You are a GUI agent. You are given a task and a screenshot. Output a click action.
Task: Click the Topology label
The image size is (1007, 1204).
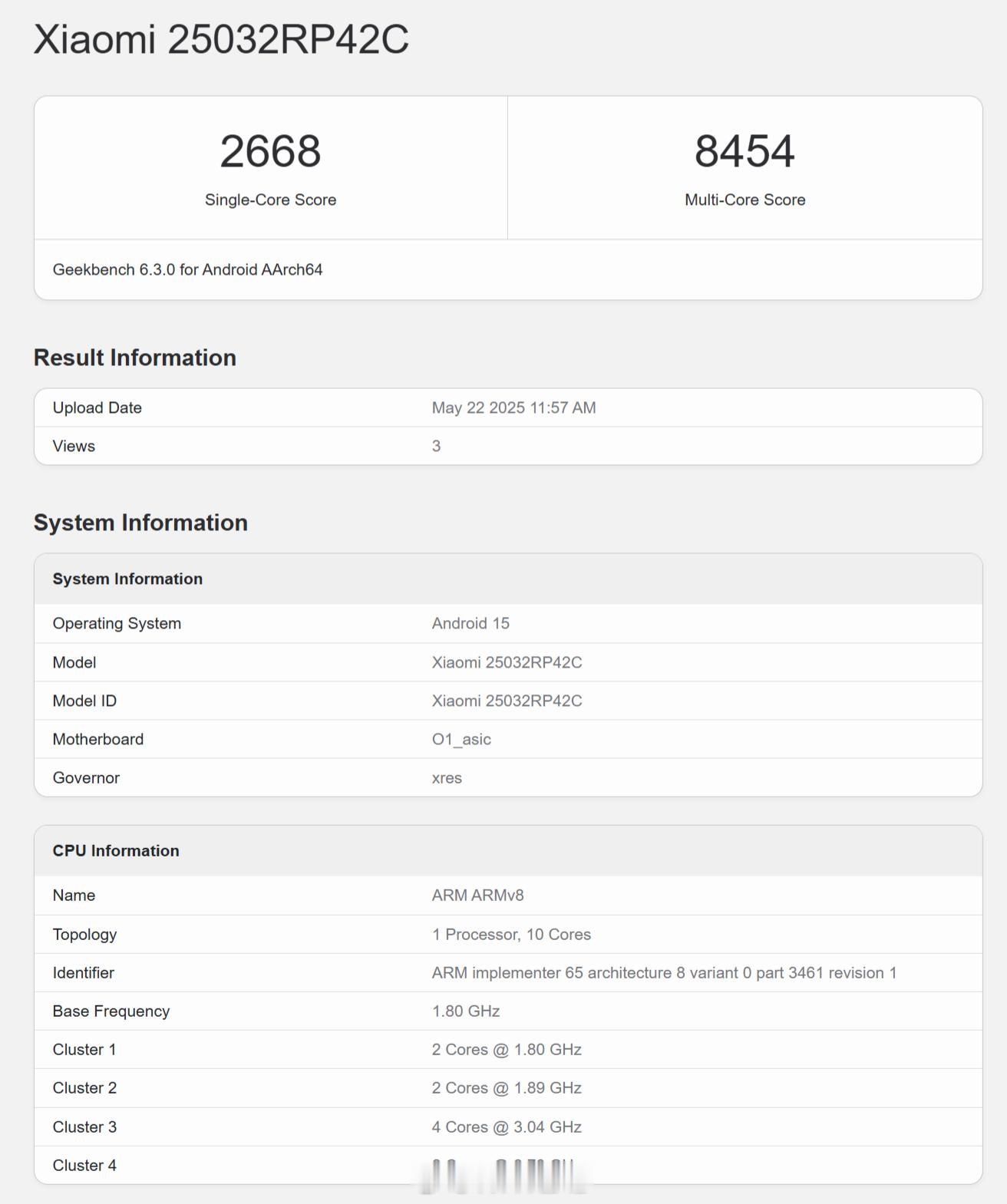[84, 934]
